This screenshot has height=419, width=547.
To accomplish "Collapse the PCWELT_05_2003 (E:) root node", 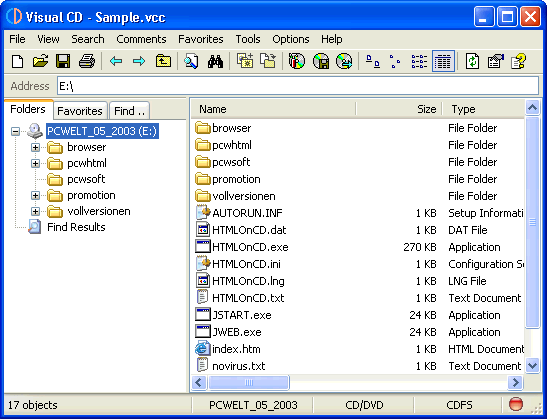I will tap(15, 131).
